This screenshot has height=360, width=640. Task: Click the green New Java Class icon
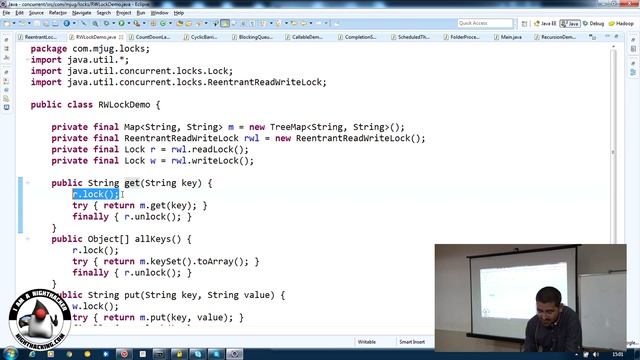pos(163,23)
